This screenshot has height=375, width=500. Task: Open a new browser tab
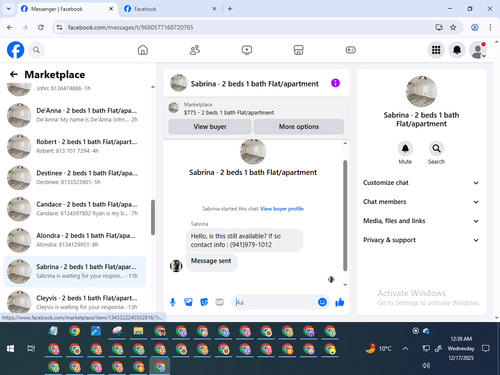tap(230, 9)
